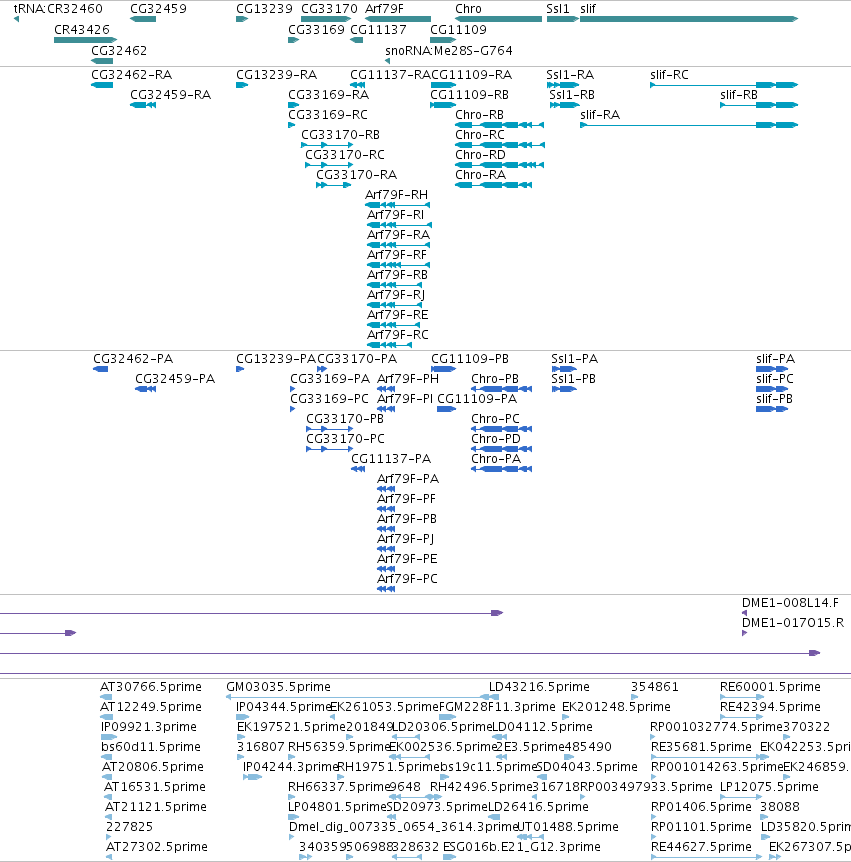851x862 pixels.
Task: Select the CG33170-RB transcript label
Action: click(340, 135)
